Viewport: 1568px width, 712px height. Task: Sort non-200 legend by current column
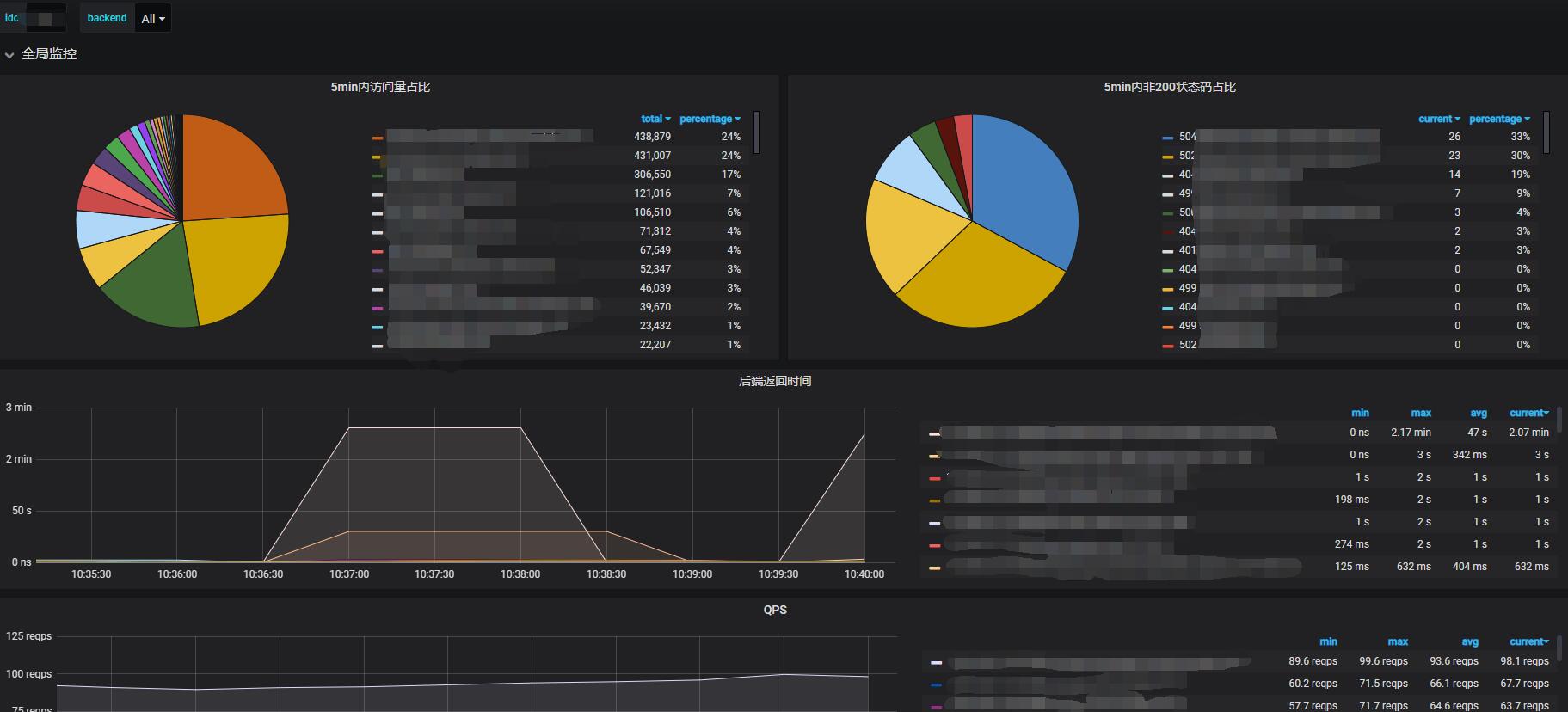click(x=1439, y=119)
